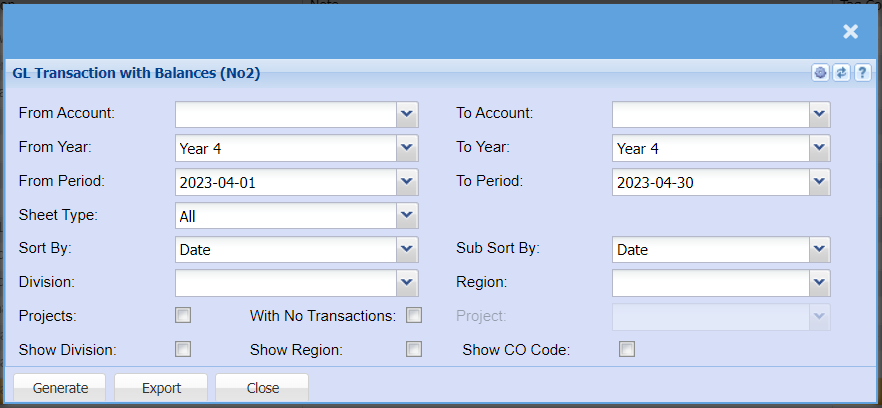Expand the Sheet Type dropdown arrow
This screenshot has width=882, height=408.
[406, 216]
